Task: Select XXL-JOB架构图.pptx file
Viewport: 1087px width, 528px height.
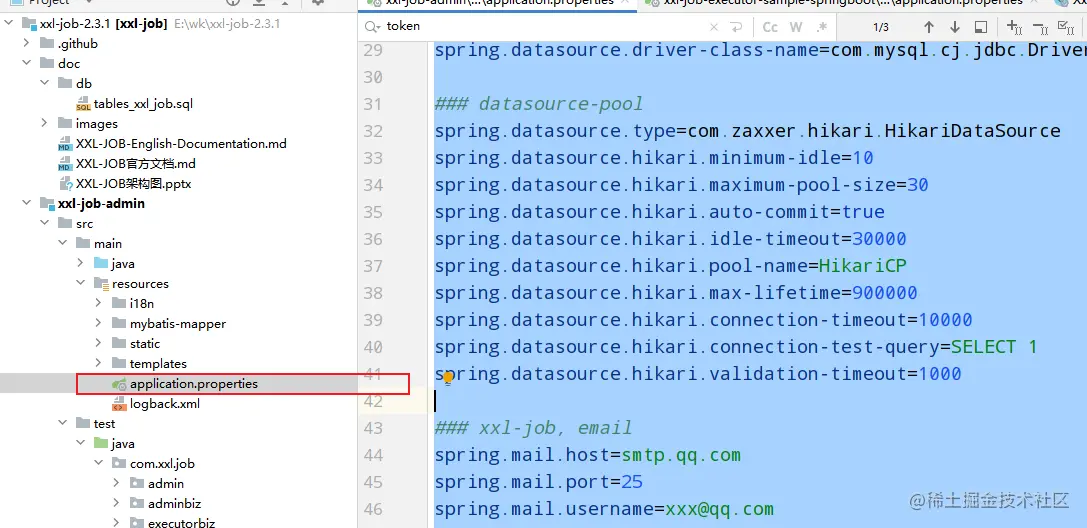Action: pyautogui.click(x=134, y=184)
